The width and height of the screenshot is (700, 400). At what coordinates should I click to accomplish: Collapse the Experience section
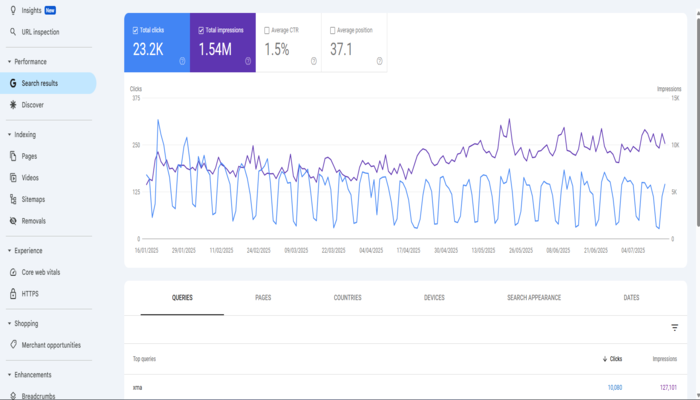9,251
